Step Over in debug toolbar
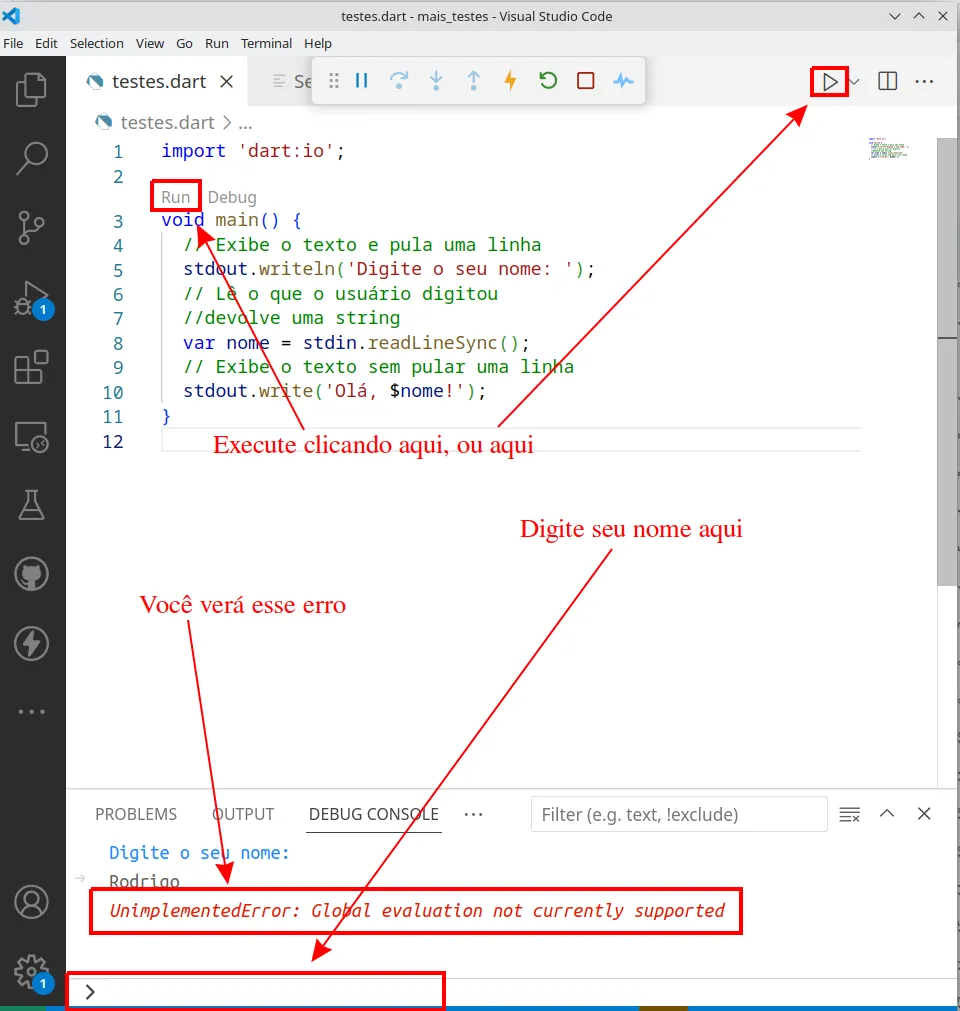 [399, 81]
